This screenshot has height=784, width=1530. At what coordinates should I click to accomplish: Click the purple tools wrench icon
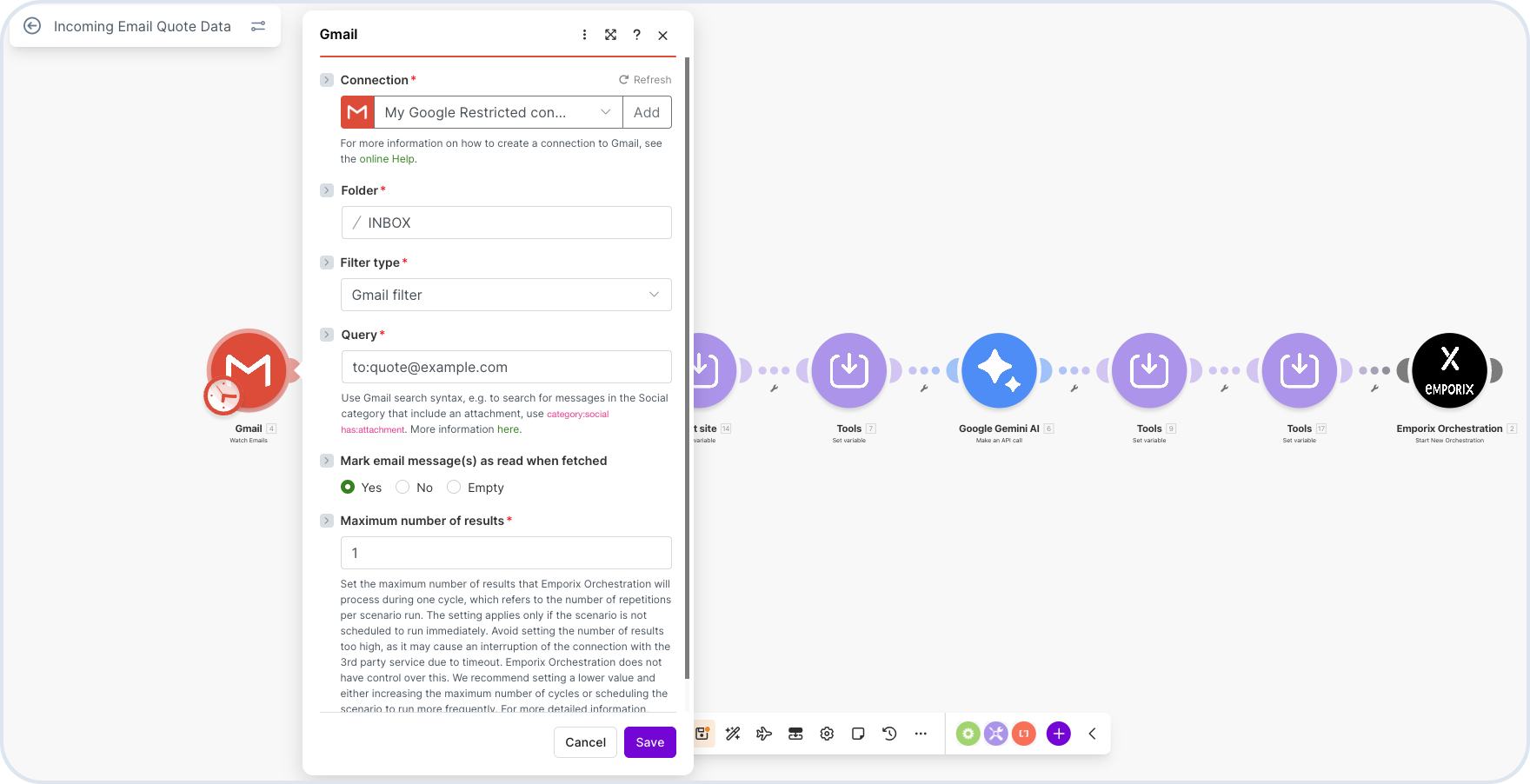click(995, 734)
